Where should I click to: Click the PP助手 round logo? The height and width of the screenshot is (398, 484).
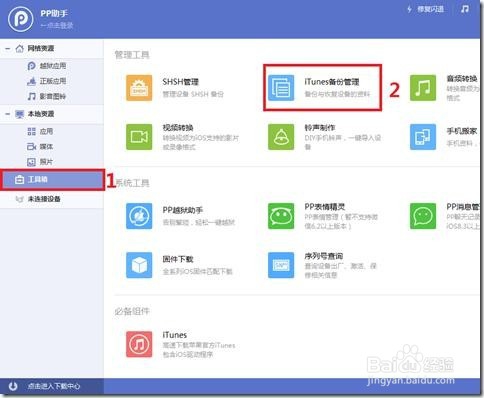click(21, 19)
